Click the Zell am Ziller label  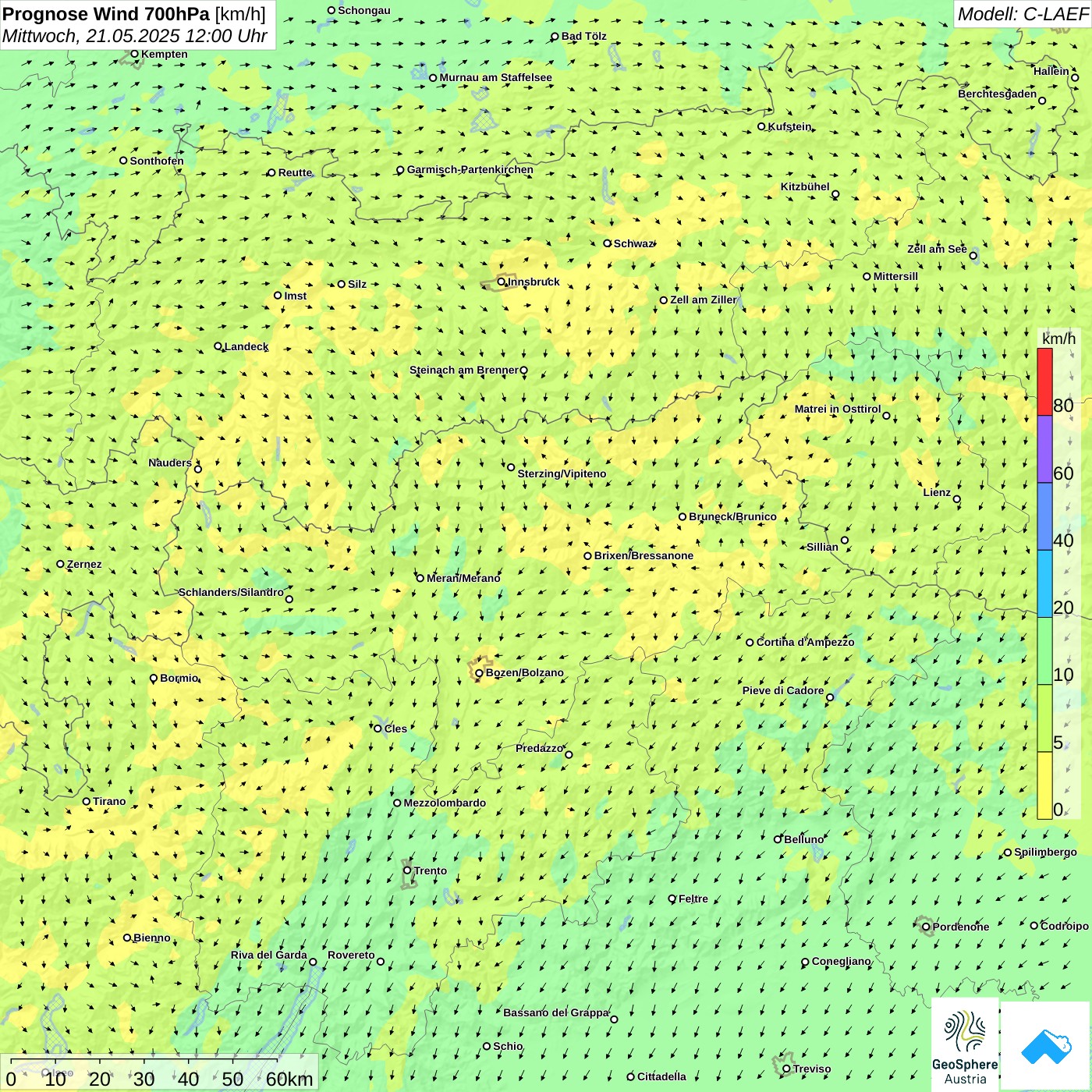[x=703, y=300]
